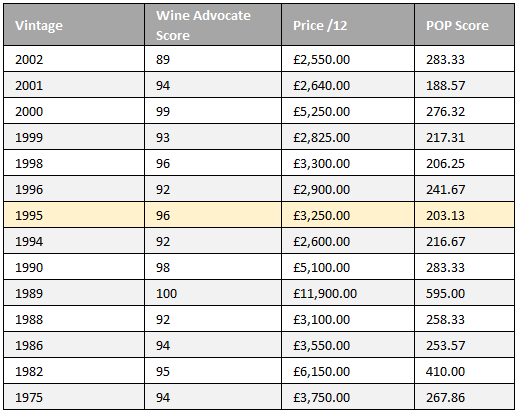Click the Vintage column header
This screenshot has height=415, width=518.
coord(74,25)
